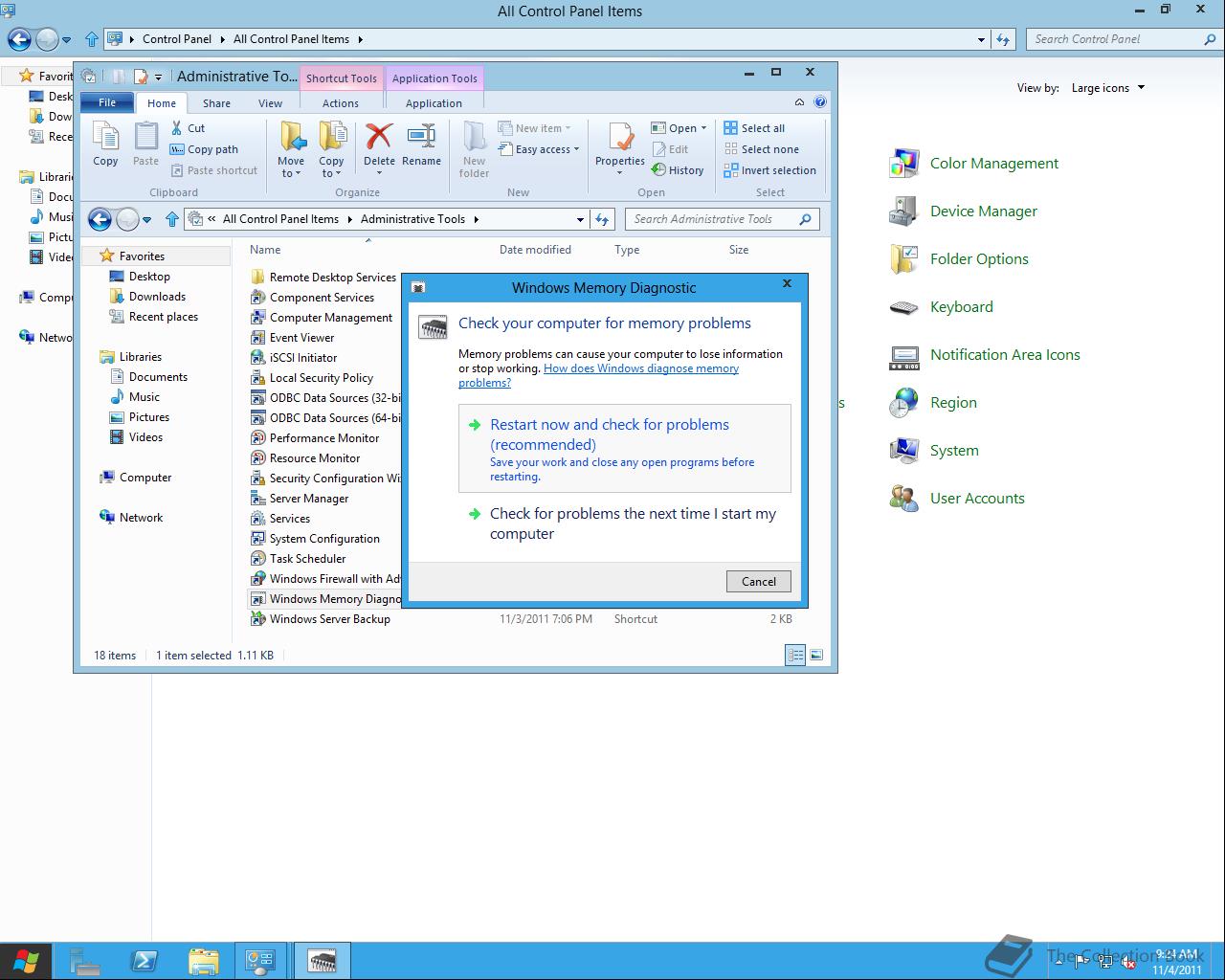This screenshot has width=1225, height=980.
Task: Switch to large thumbnails view in status bar
Action: pyautogui.click(x=816, y=656)
